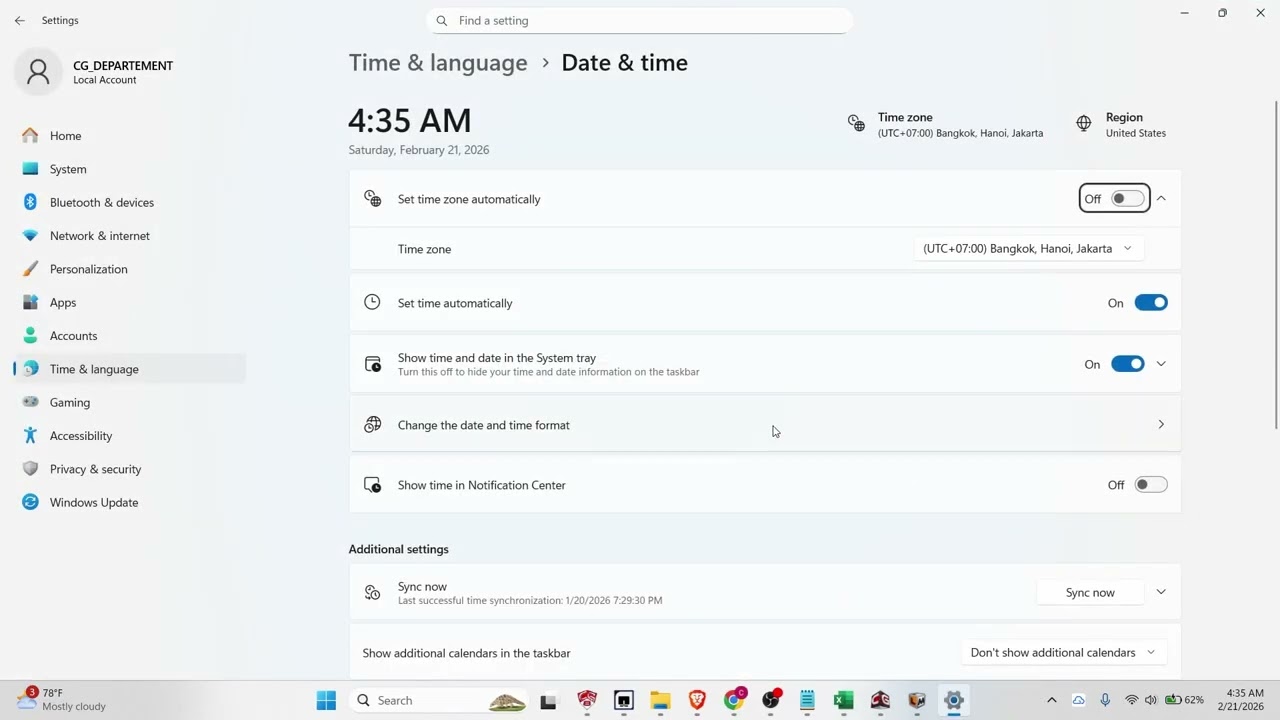Click the OneDrive cloud tray icon
1280x720 pixels.
(1079, 700)
